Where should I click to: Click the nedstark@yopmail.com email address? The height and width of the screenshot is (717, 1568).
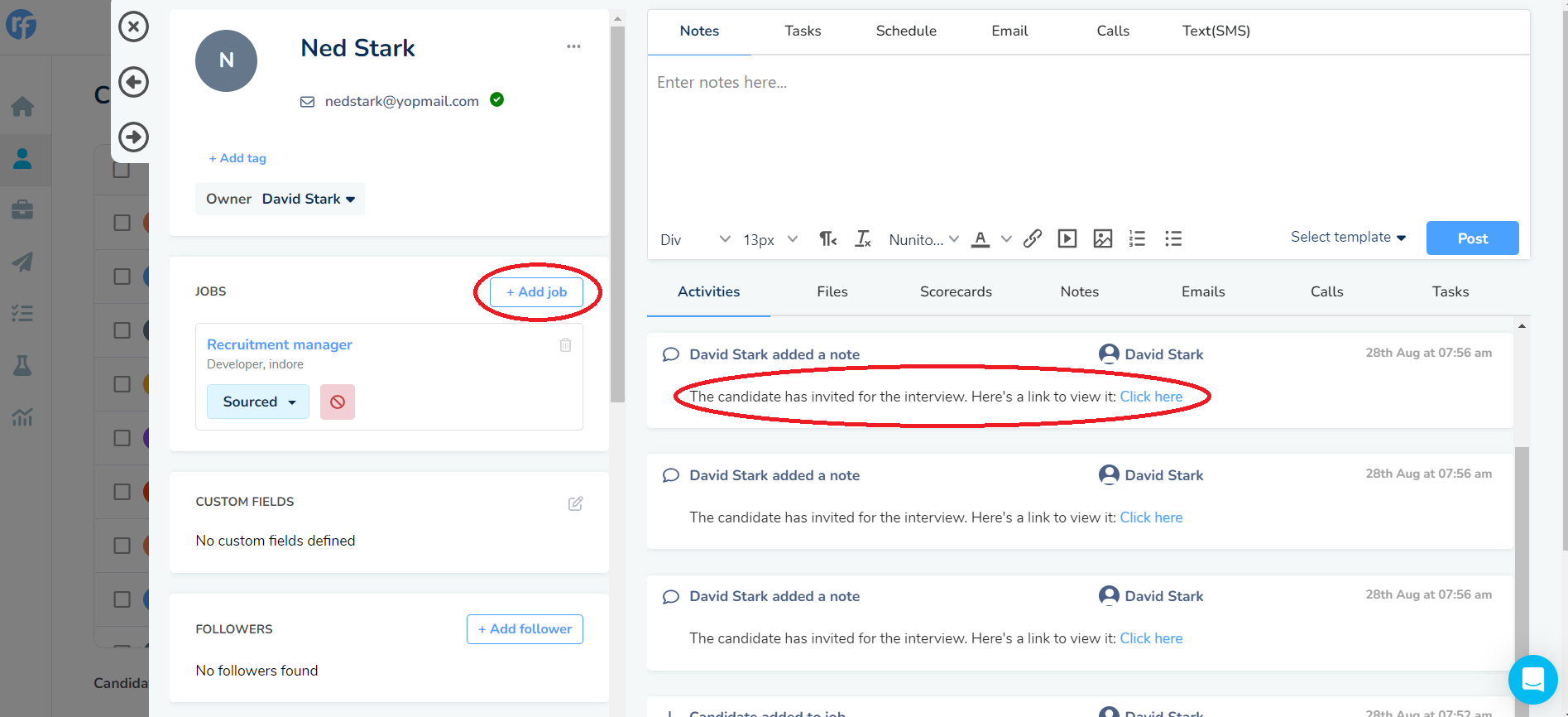(402, 101)
